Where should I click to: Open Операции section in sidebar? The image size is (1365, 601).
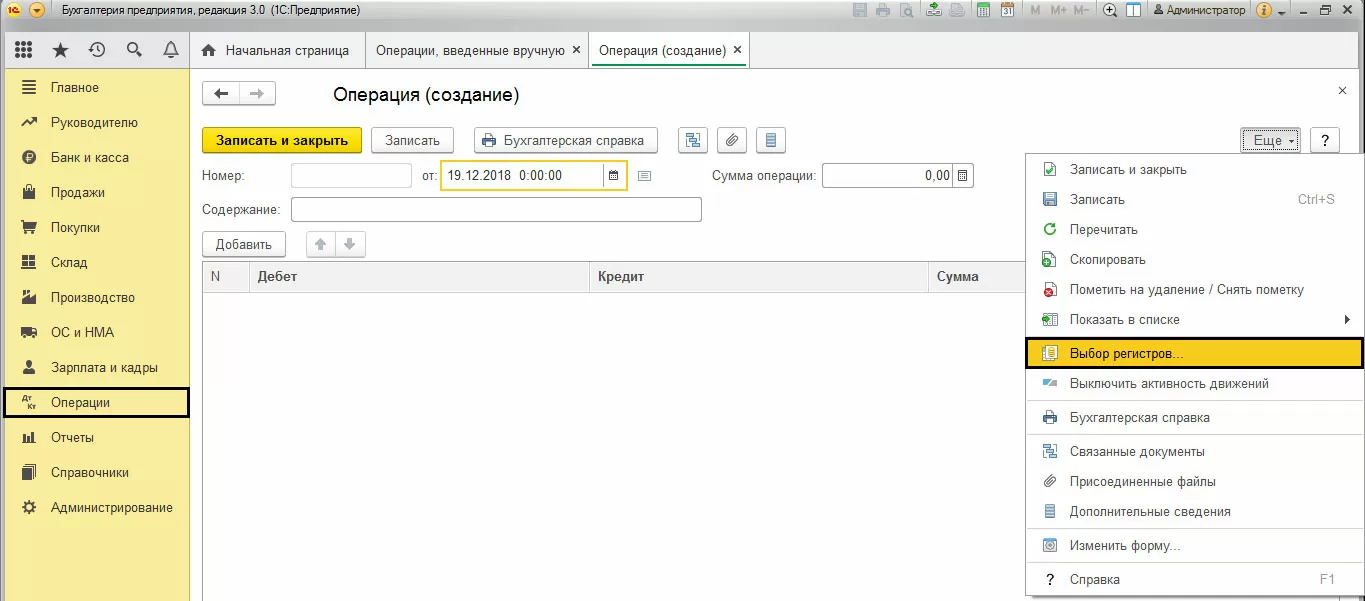point(95,403)
